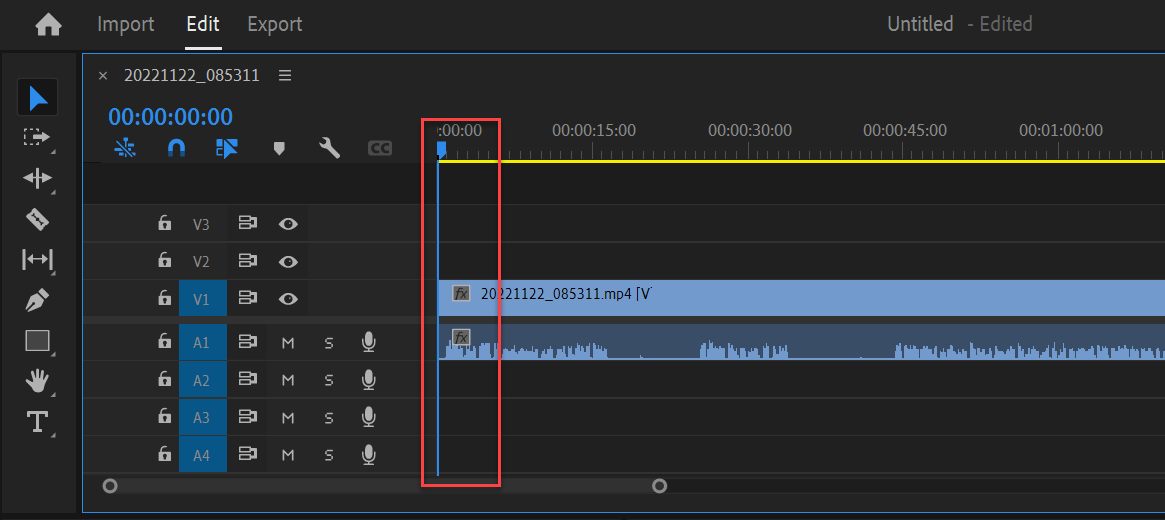Solo track A3
1165x520 pixels.
328,417
